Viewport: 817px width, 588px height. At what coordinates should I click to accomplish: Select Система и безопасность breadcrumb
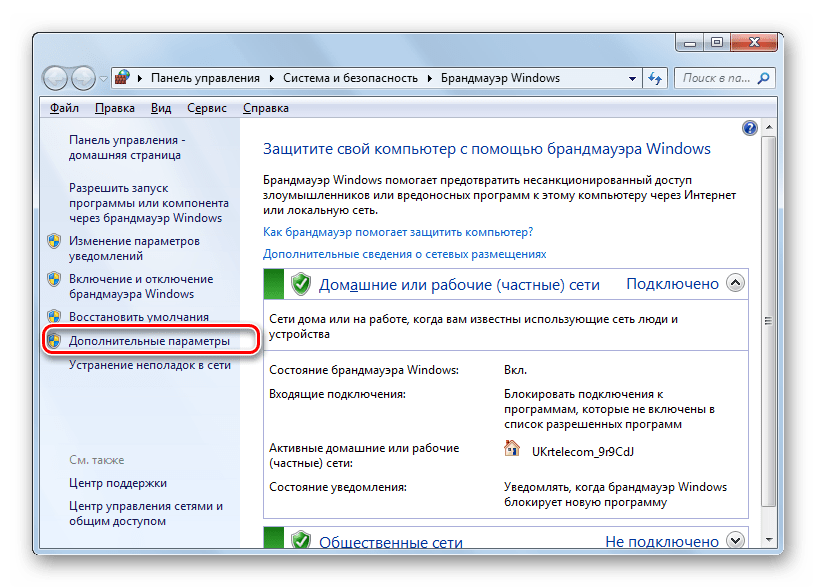(350, 78)
